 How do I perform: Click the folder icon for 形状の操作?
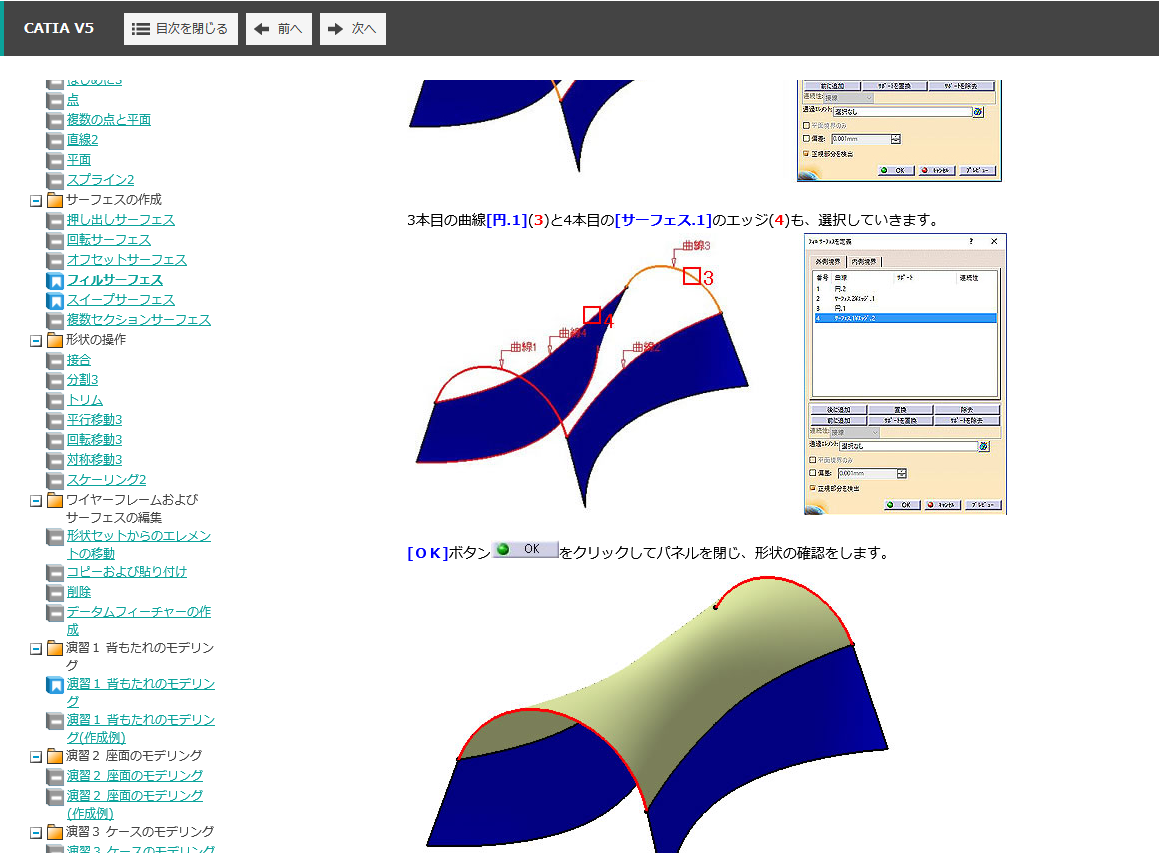pyautogui.click(x=55, y=340)
